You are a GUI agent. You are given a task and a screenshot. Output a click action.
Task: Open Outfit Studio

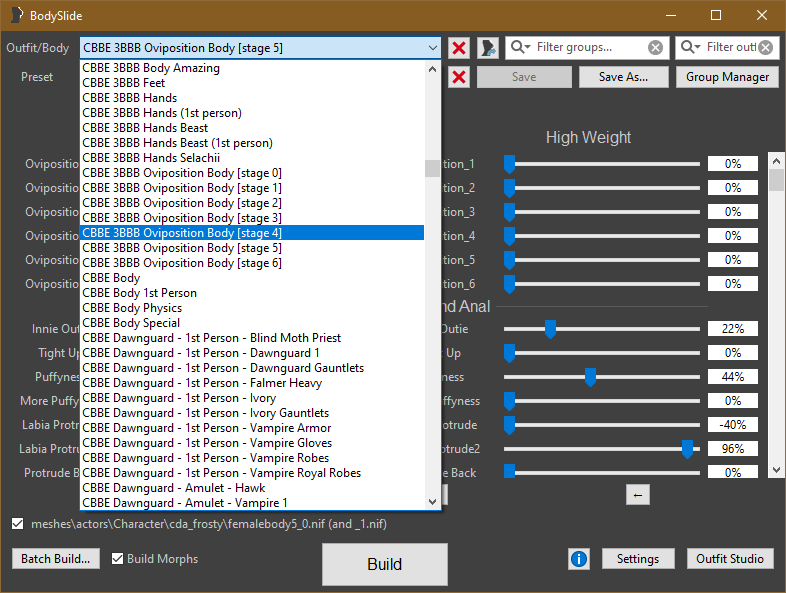[730, 559]
